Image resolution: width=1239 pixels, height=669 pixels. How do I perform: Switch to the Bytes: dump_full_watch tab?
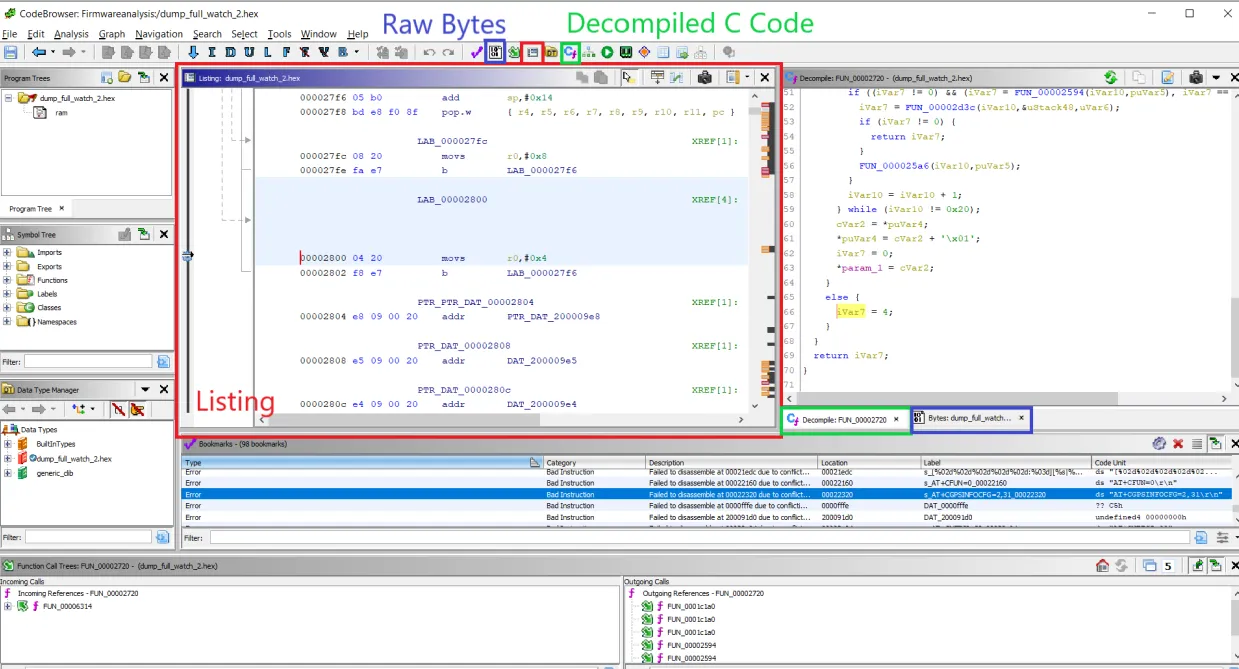[969, 418]
